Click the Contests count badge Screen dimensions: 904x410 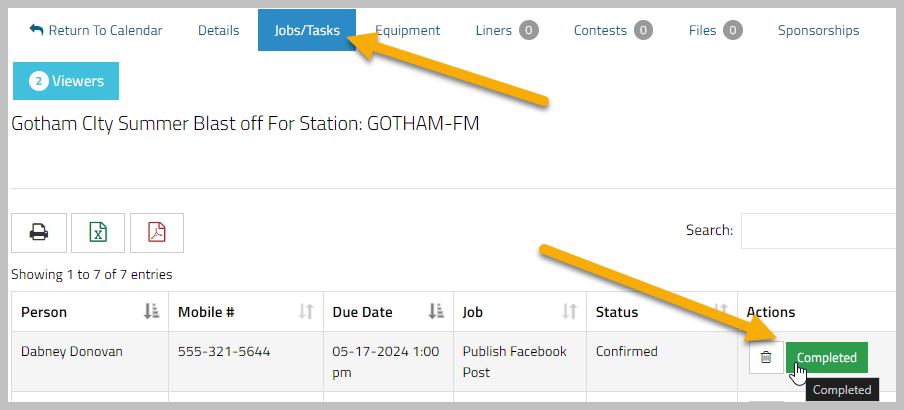point(643,30)
